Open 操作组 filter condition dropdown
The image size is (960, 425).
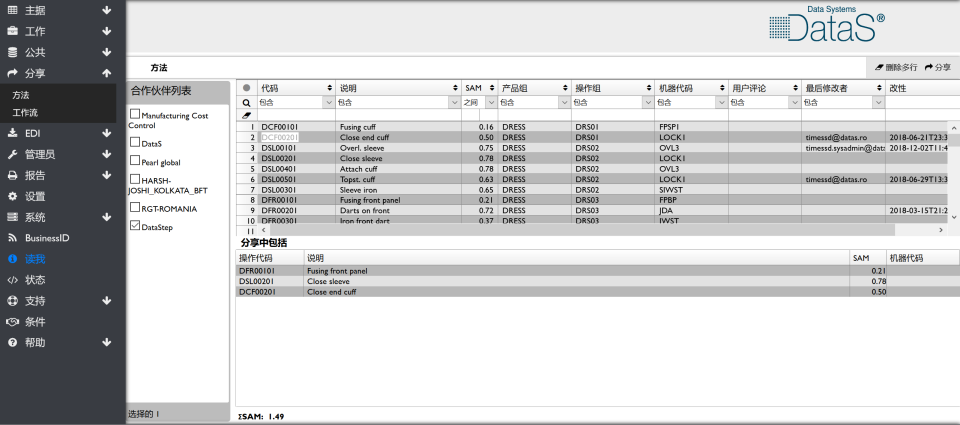pyautogui.click(x=647, y=103)
